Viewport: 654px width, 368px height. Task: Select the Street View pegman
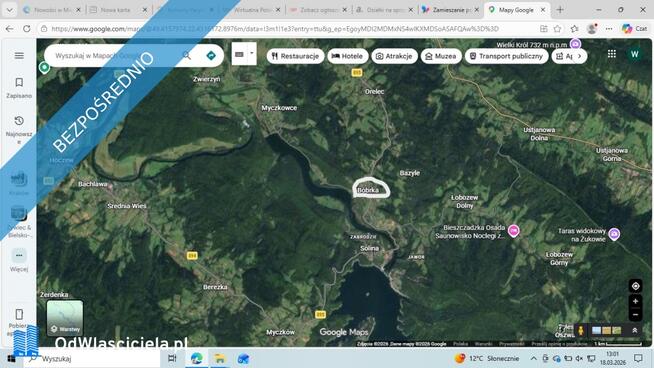click(x=581, y=330)
